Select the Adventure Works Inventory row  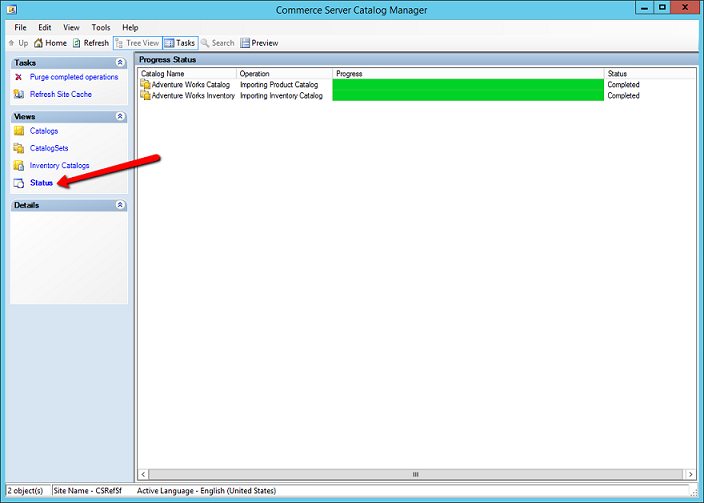tap(192, 96)
